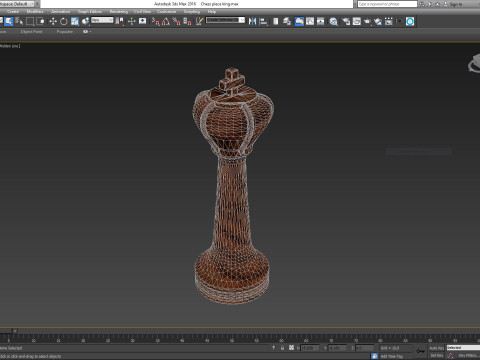This screenshot has height=360, width=480.
Task: Open Layer Explorer icon
Action: (287, 21)
